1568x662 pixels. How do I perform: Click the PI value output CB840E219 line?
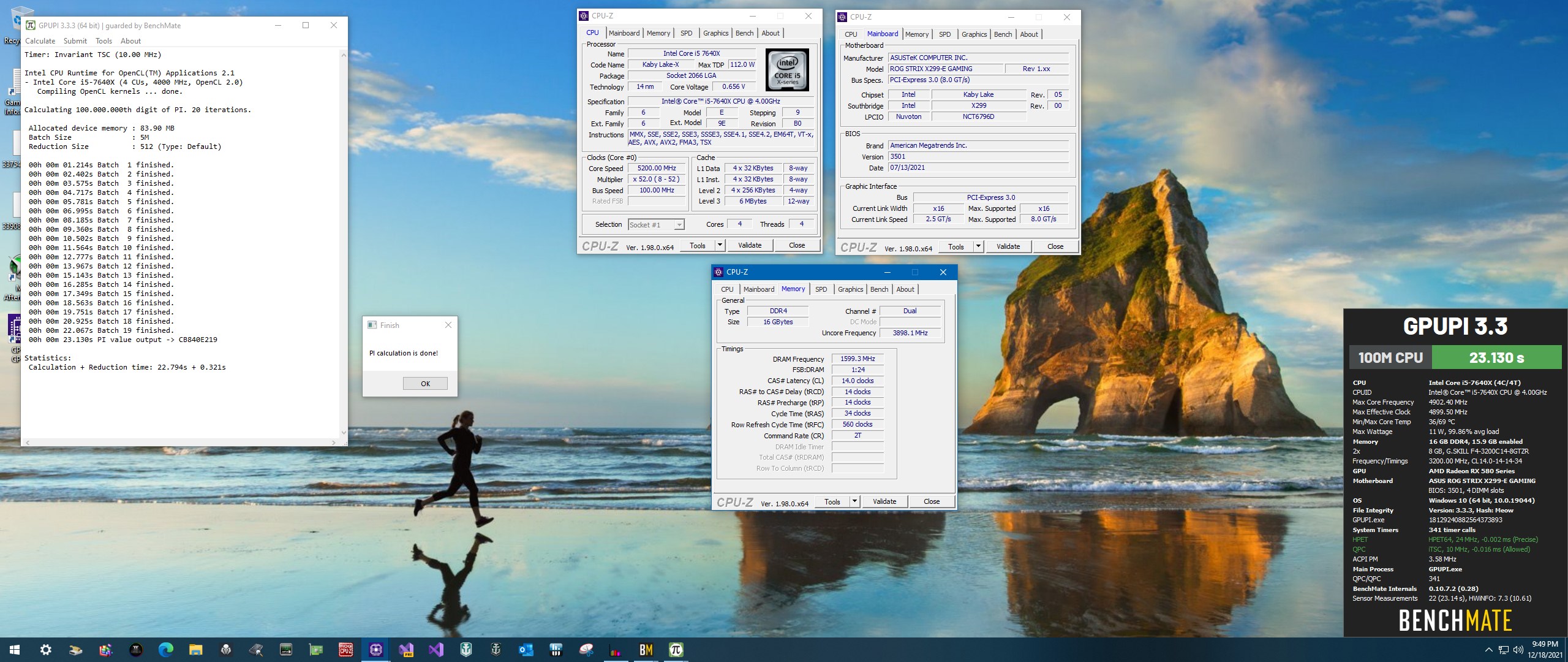click(x=123, y=340)
